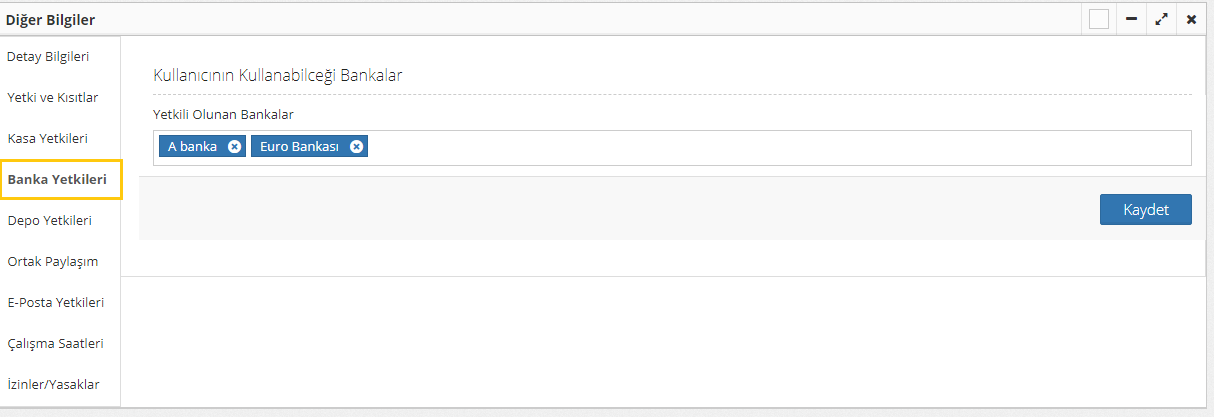1214x417 pixels.
Task: Click the Diğer Bilgiler window title
Action: 51,19
